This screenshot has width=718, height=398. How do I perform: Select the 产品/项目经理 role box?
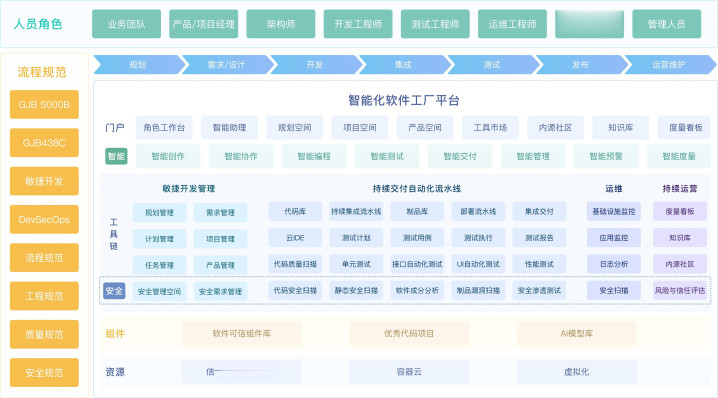(x=203, y=24)
